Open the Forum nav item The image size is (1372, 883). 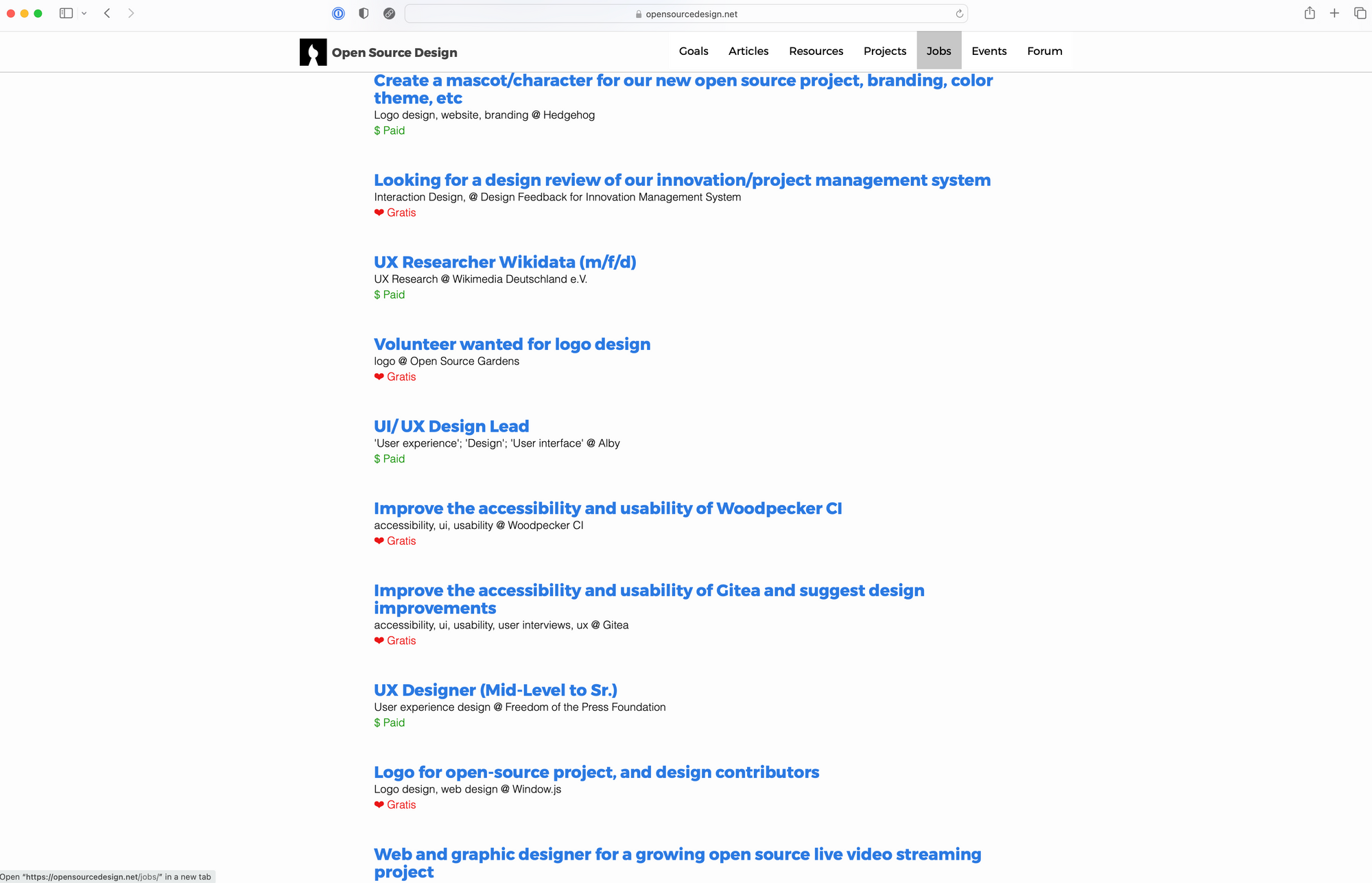(1045, 51)
